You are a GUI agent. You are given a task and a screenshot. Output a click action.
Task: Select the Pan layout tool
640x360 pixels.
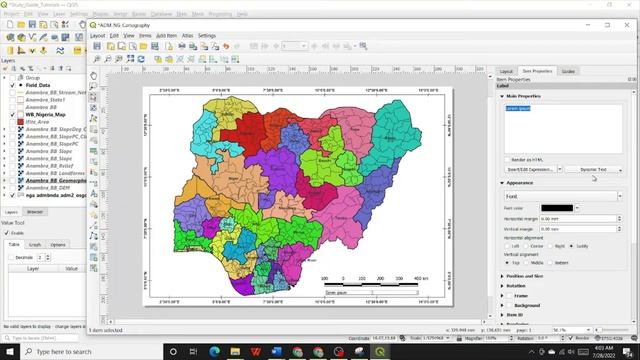93,76
